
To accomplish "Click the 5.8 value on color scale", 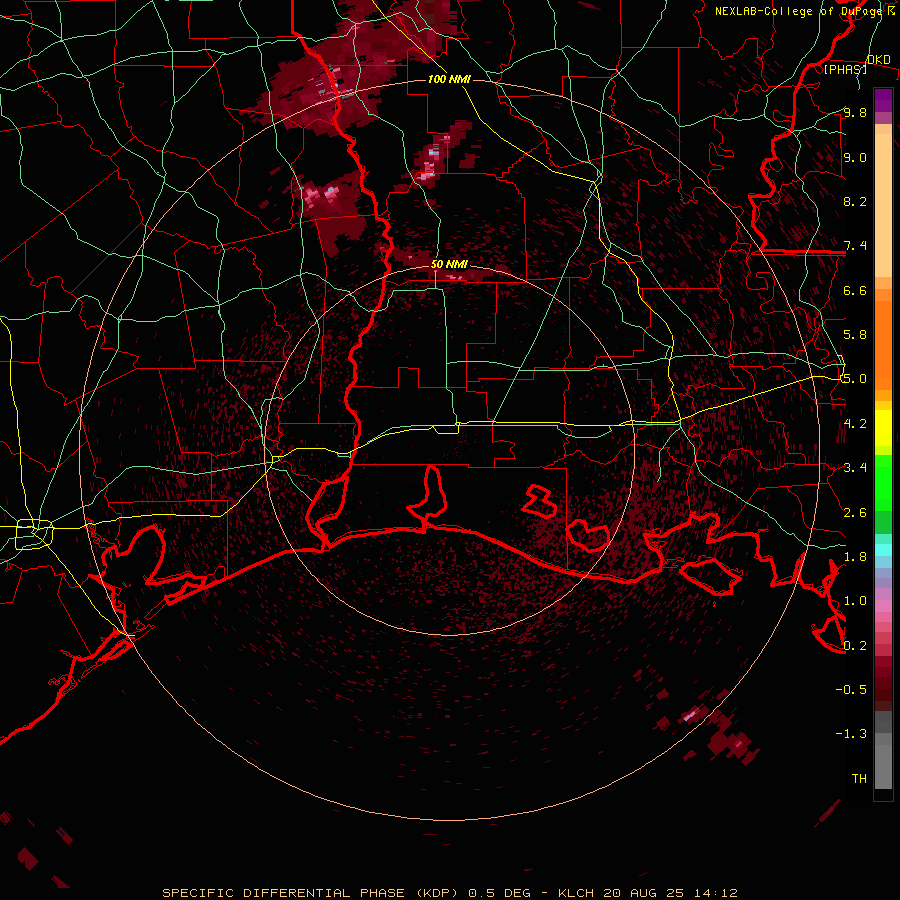I will 855,335.
